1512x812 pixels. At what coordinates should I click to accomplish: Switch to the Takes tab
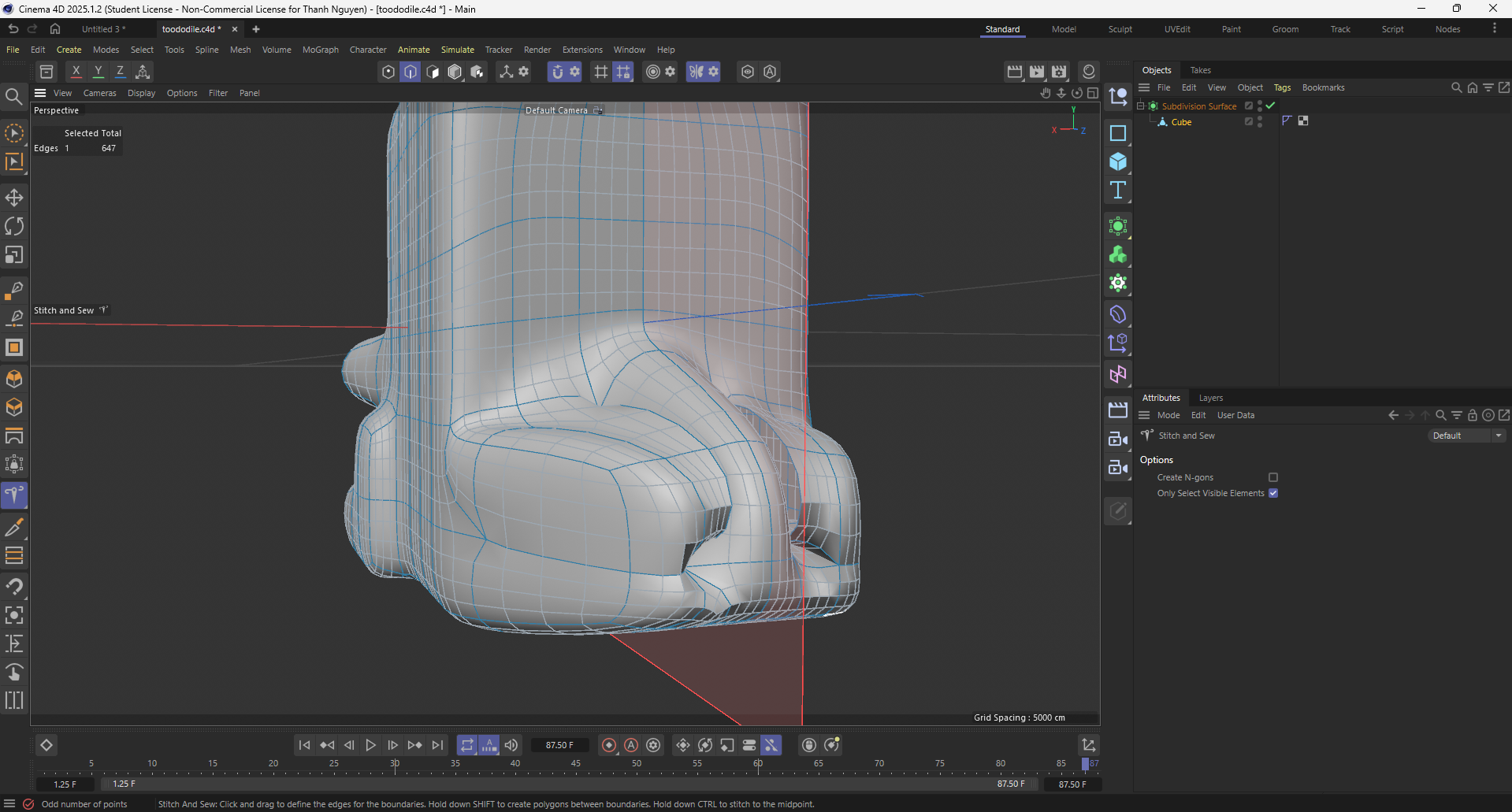(1199, 69)
